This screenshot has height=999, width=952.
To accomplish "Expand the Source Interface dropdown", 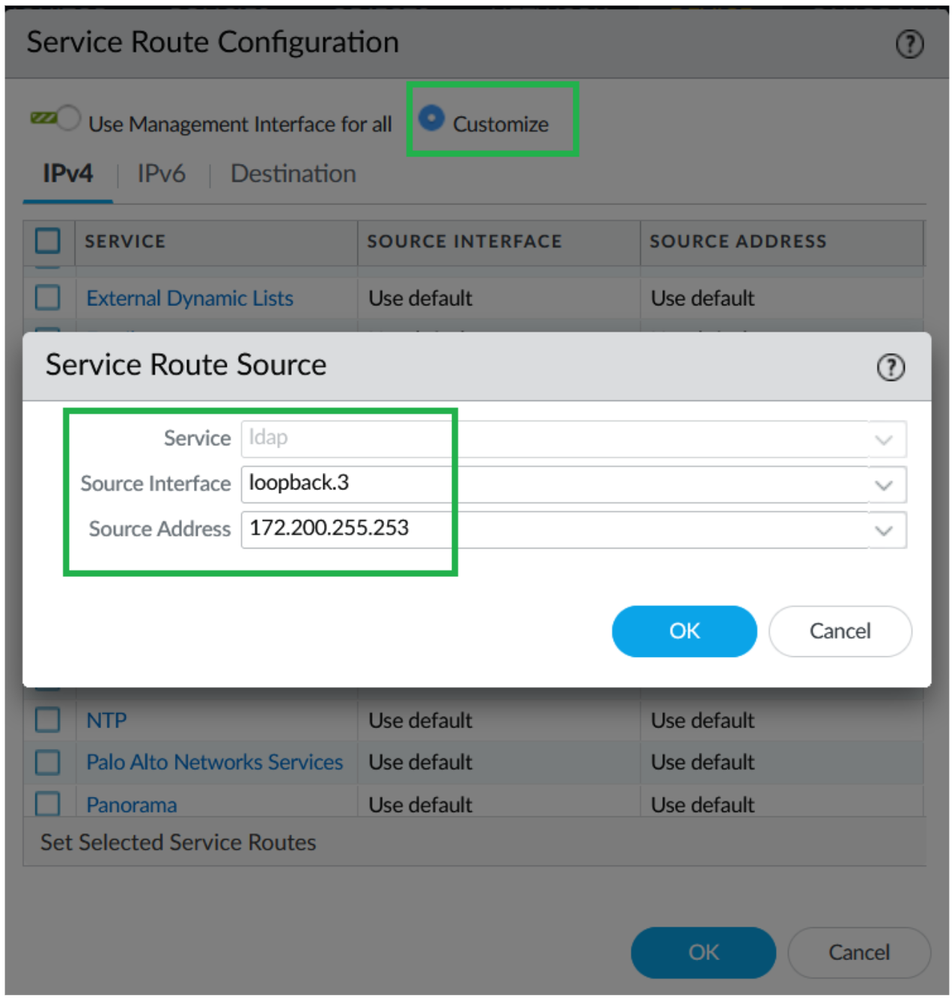I will click(x=884, y=485).
